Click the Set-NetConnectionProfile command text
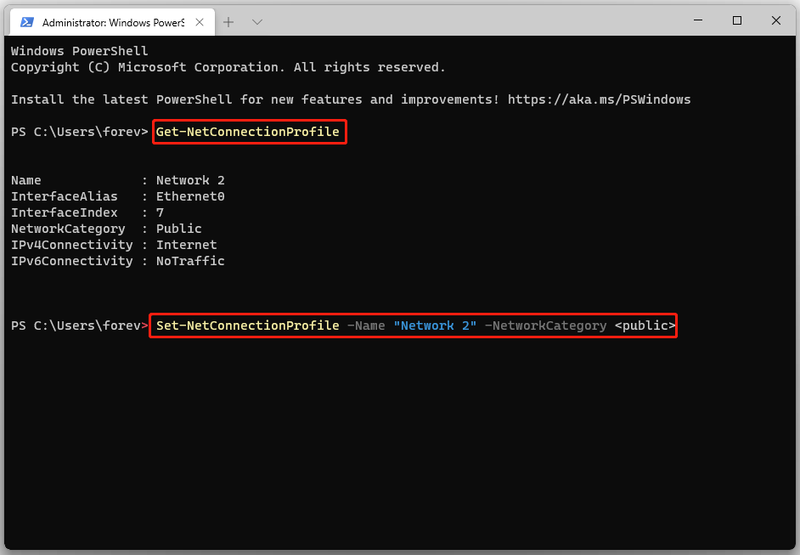The image size is (800, 555). [x=247, y=325]
